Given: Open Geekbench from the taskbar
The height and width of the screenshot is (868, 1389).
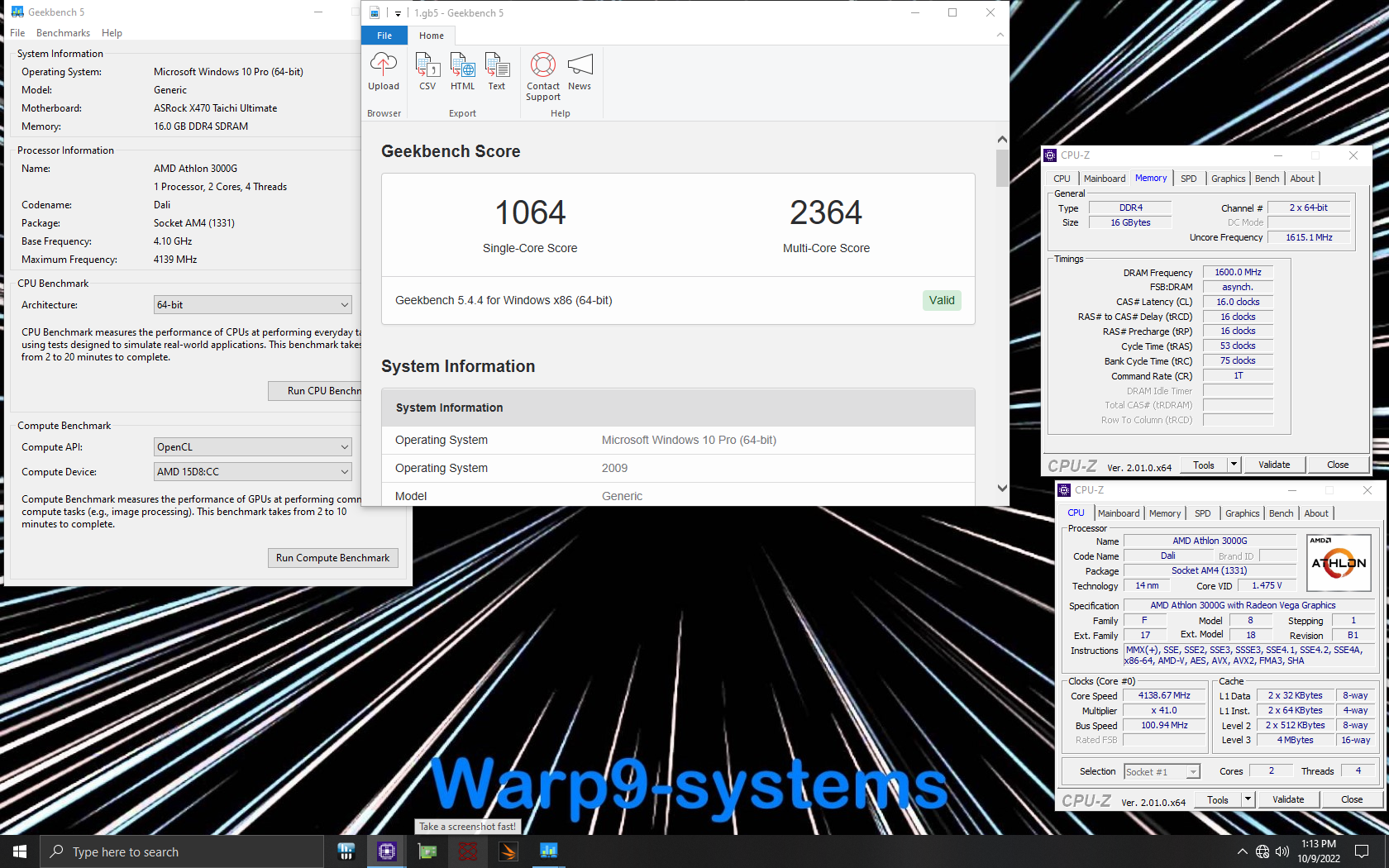Looking at the screenshot, I should [549, 851].
